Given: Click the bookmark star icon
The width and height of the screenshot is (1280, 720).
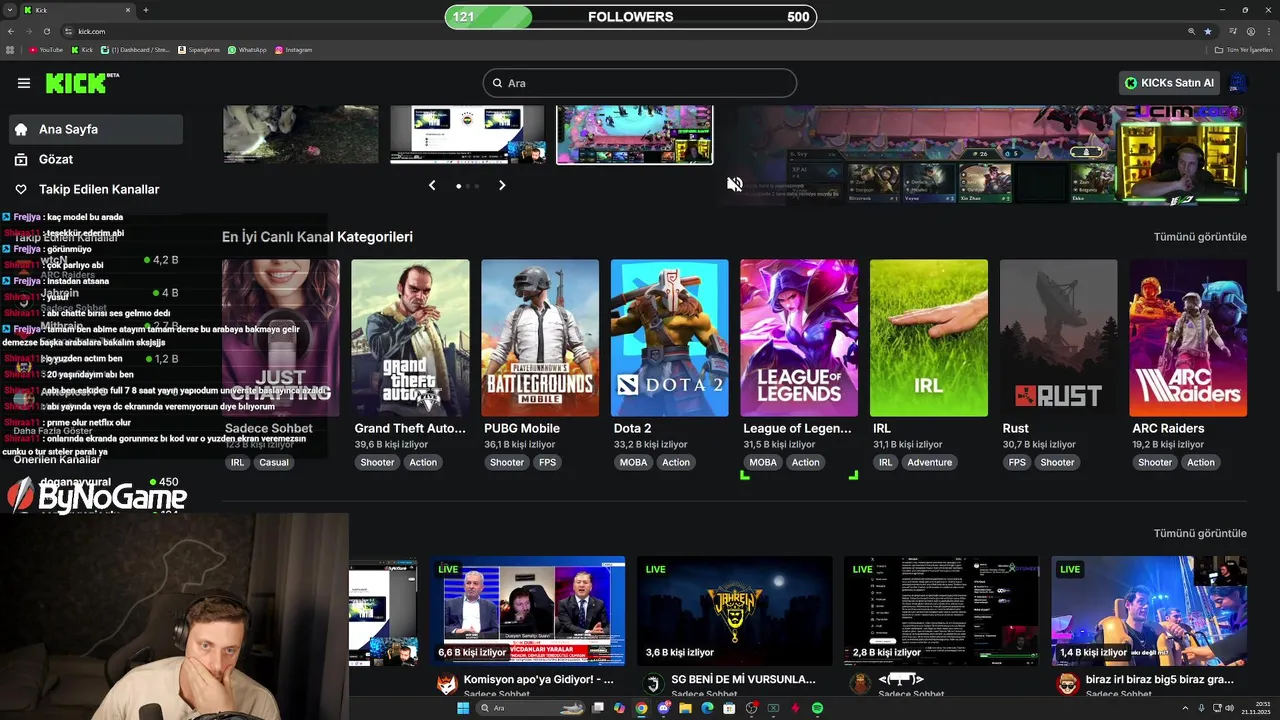Looking at the screenshot, I should click(x=1208, y=31).
